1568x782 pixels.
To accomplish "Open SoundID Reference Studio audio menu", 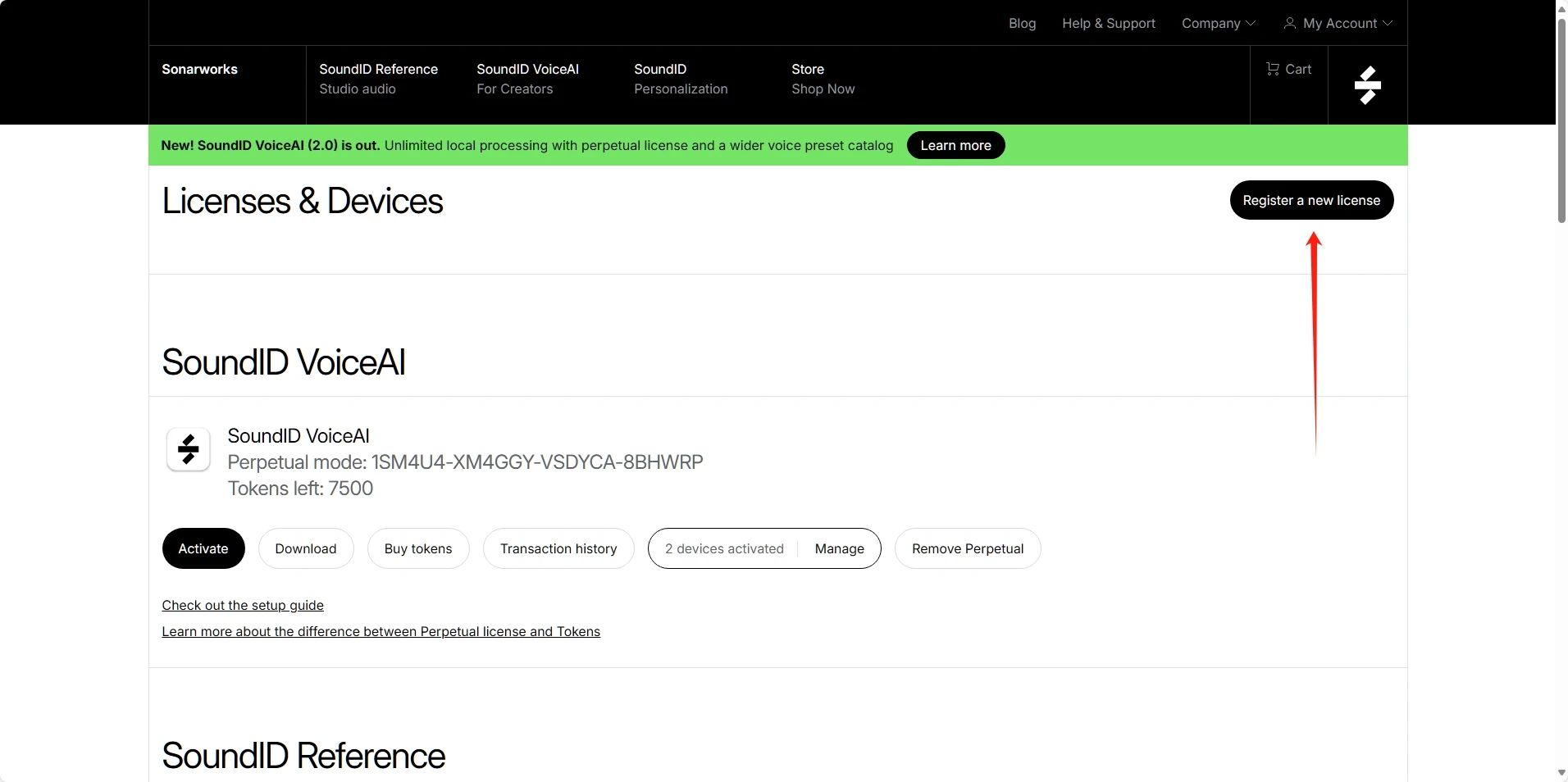I will 378,79.
